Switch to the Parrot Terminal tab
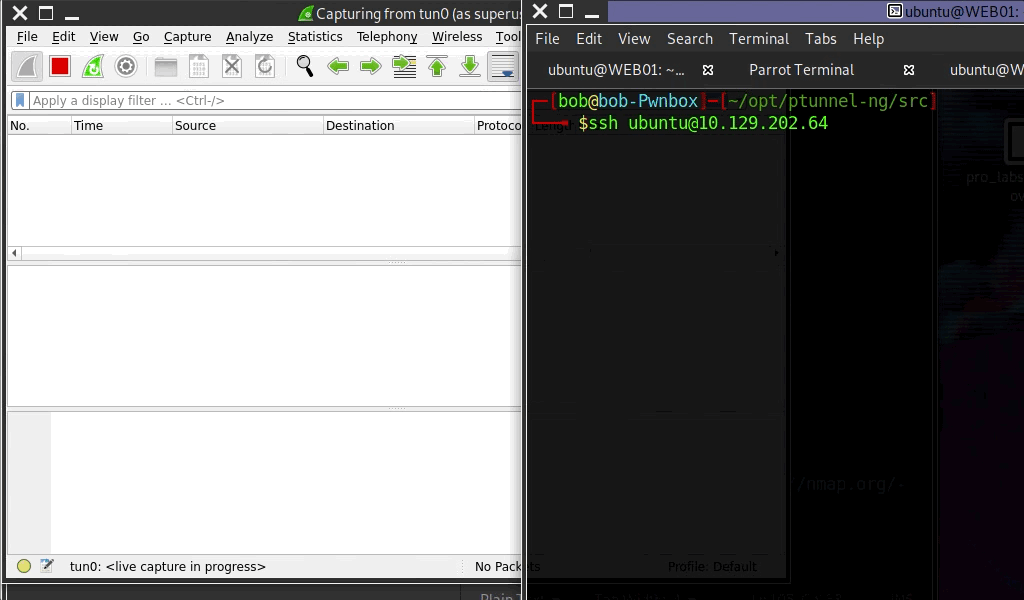This screenshot has width=1024, height=600. (x=801, y=70)
